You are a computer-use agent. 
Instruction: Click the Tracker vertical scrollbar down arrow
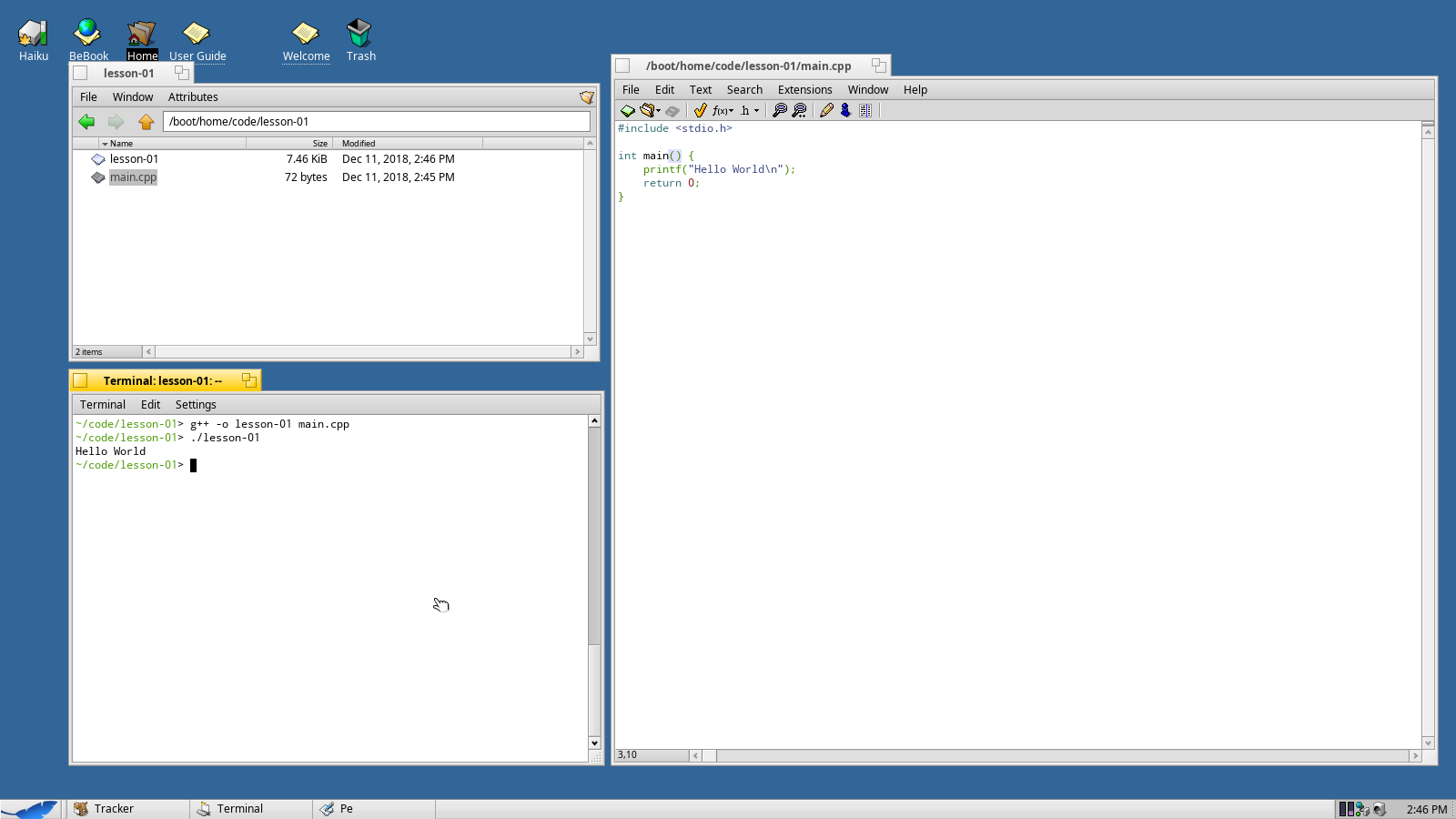click(590, 339)
